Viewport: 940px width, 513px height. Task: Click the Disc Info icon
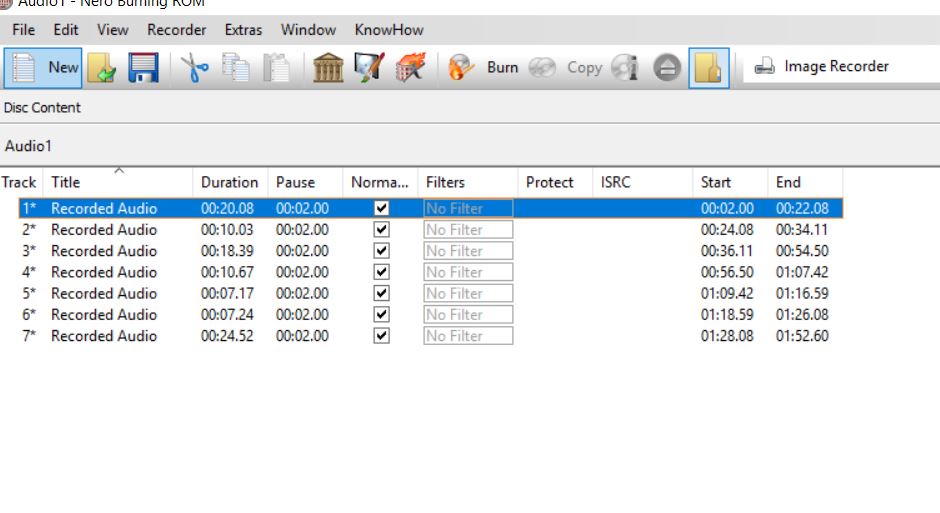[x=626, y=68]
